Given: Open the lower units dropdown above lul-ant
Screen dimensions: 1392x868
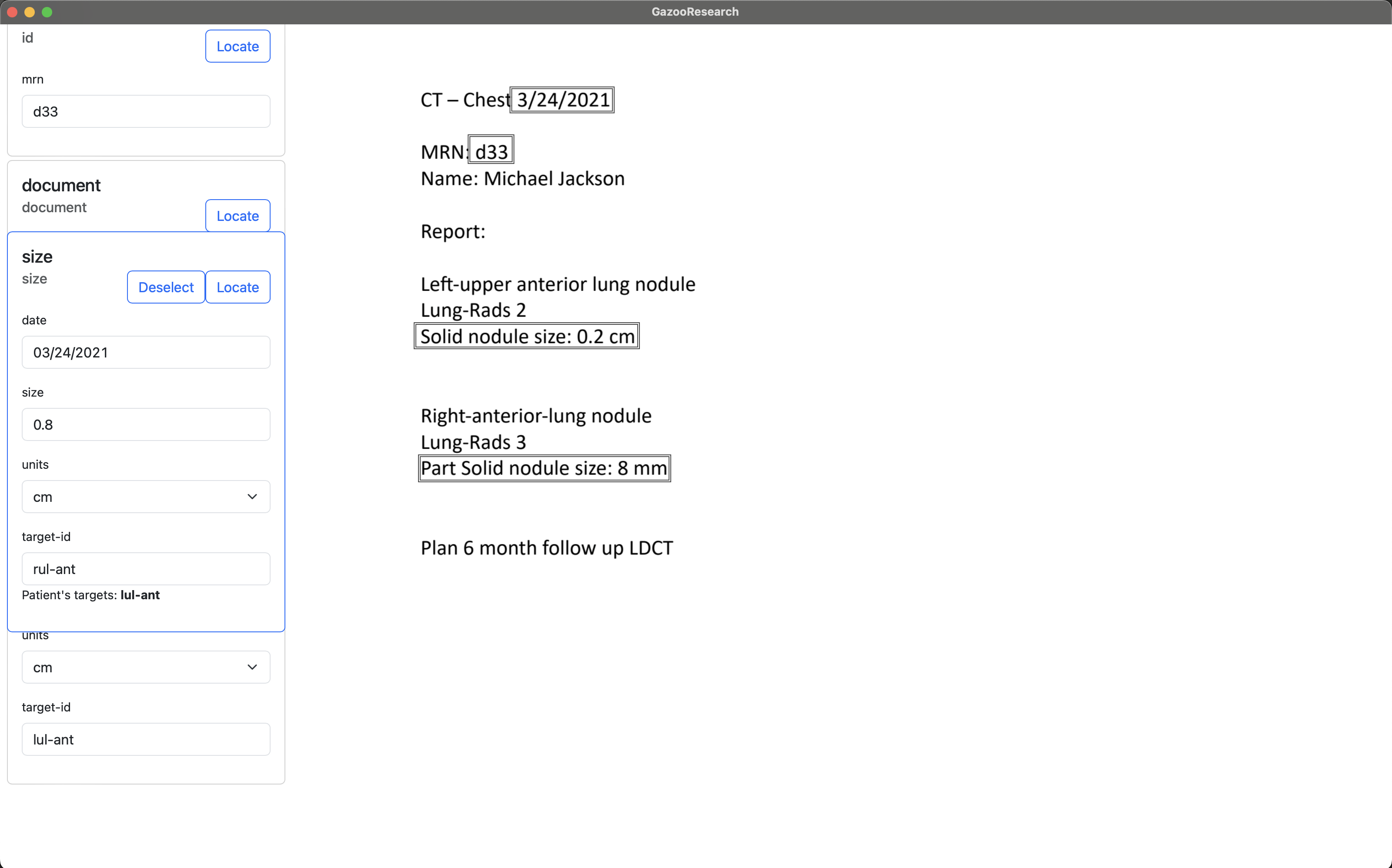Looking at the screenshot, I should (146, 667).
